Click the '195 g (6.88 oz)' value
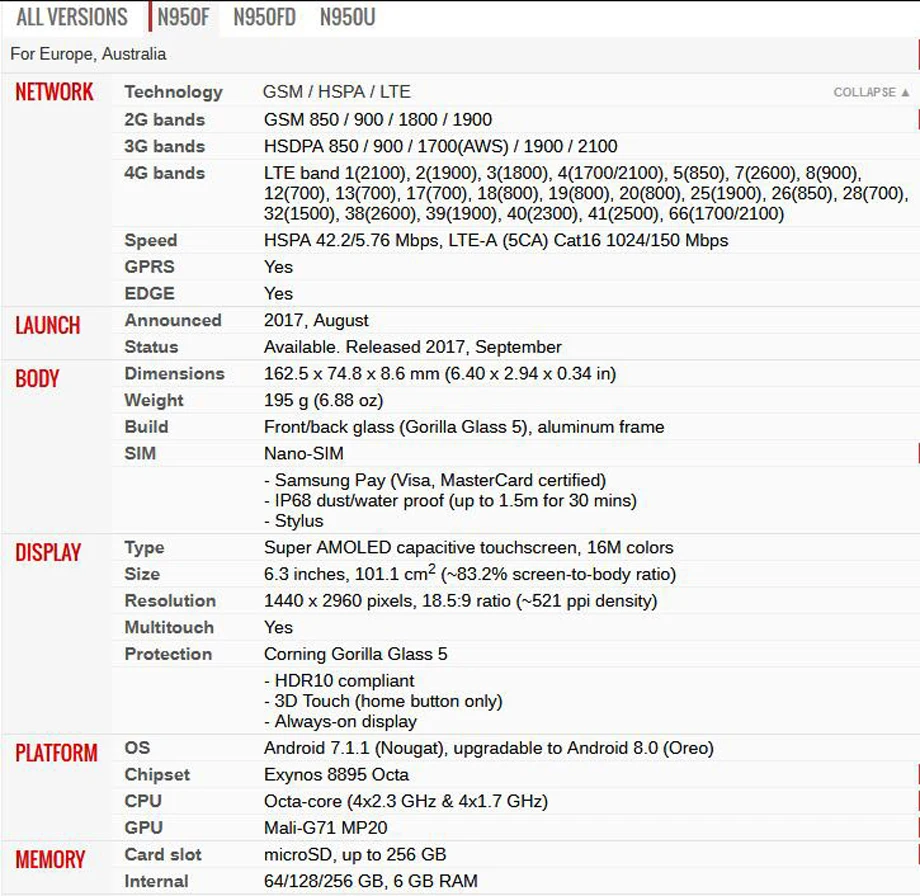 323,401
